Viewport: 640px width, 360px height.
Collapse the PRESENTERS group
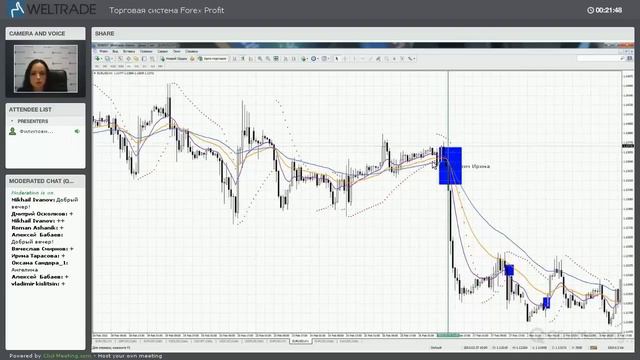tap(12, 121)
